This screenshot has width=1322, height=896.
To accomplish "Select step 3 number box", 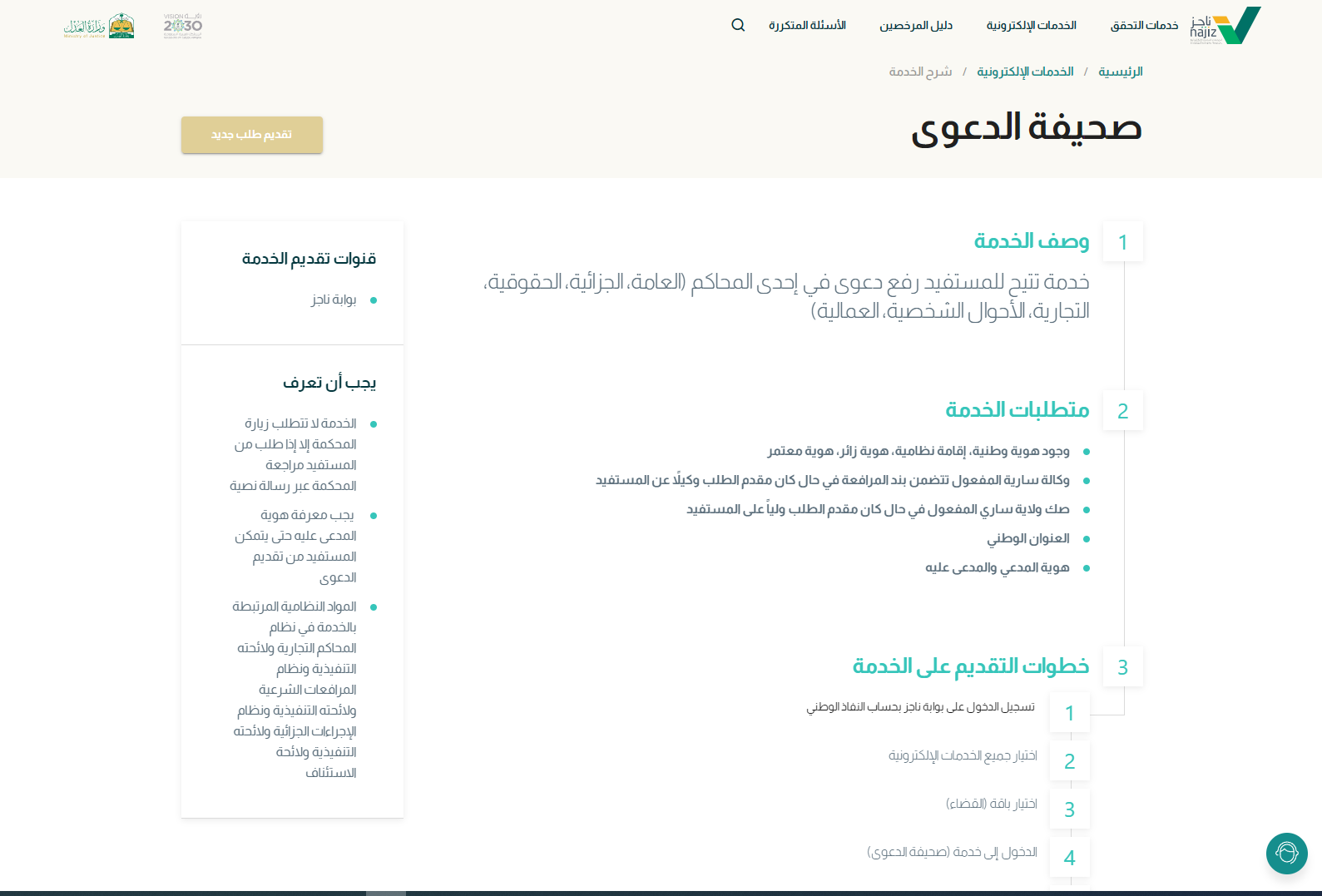I will tap(1070, 809).
